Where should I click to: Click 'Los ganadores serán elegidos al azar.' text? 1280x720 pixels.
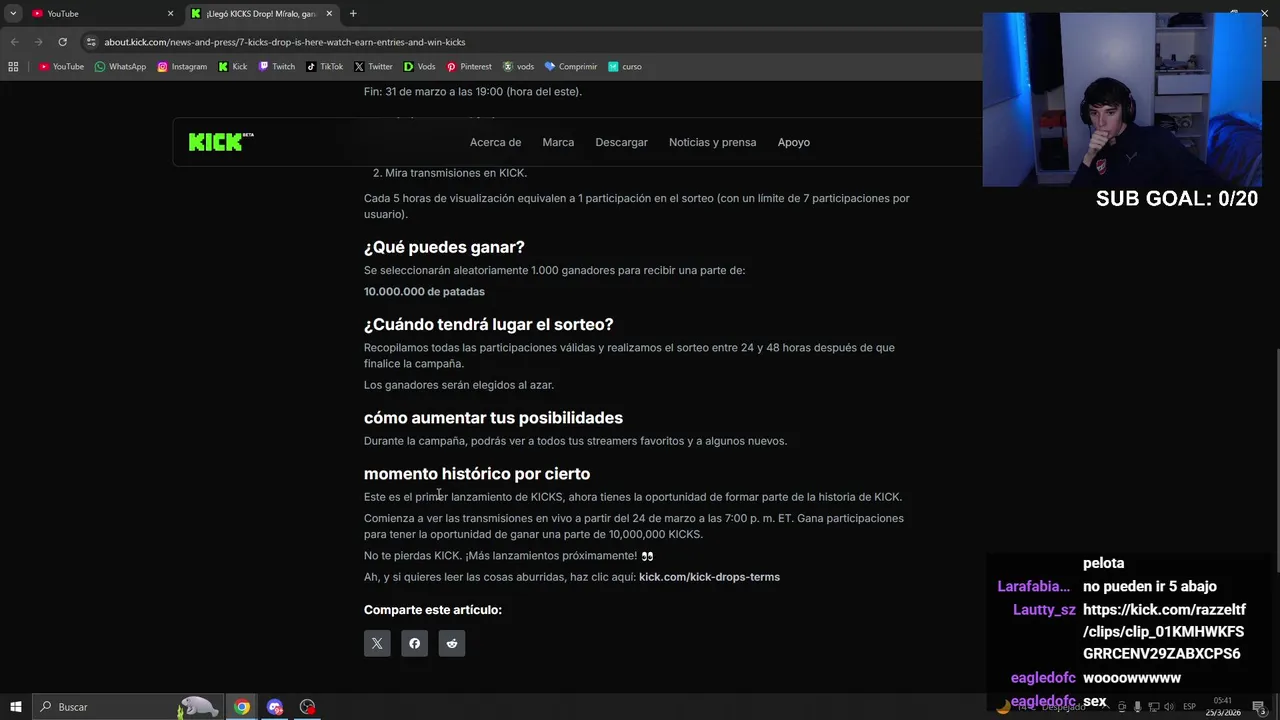pyautogui.click(x=459, y=385)
